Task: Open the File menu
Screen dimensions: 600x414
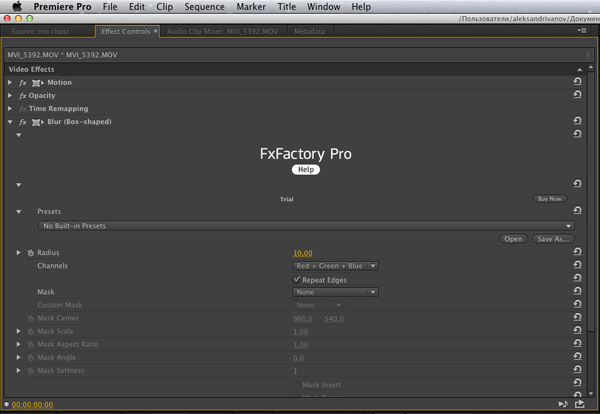Action: click(110, 7)
